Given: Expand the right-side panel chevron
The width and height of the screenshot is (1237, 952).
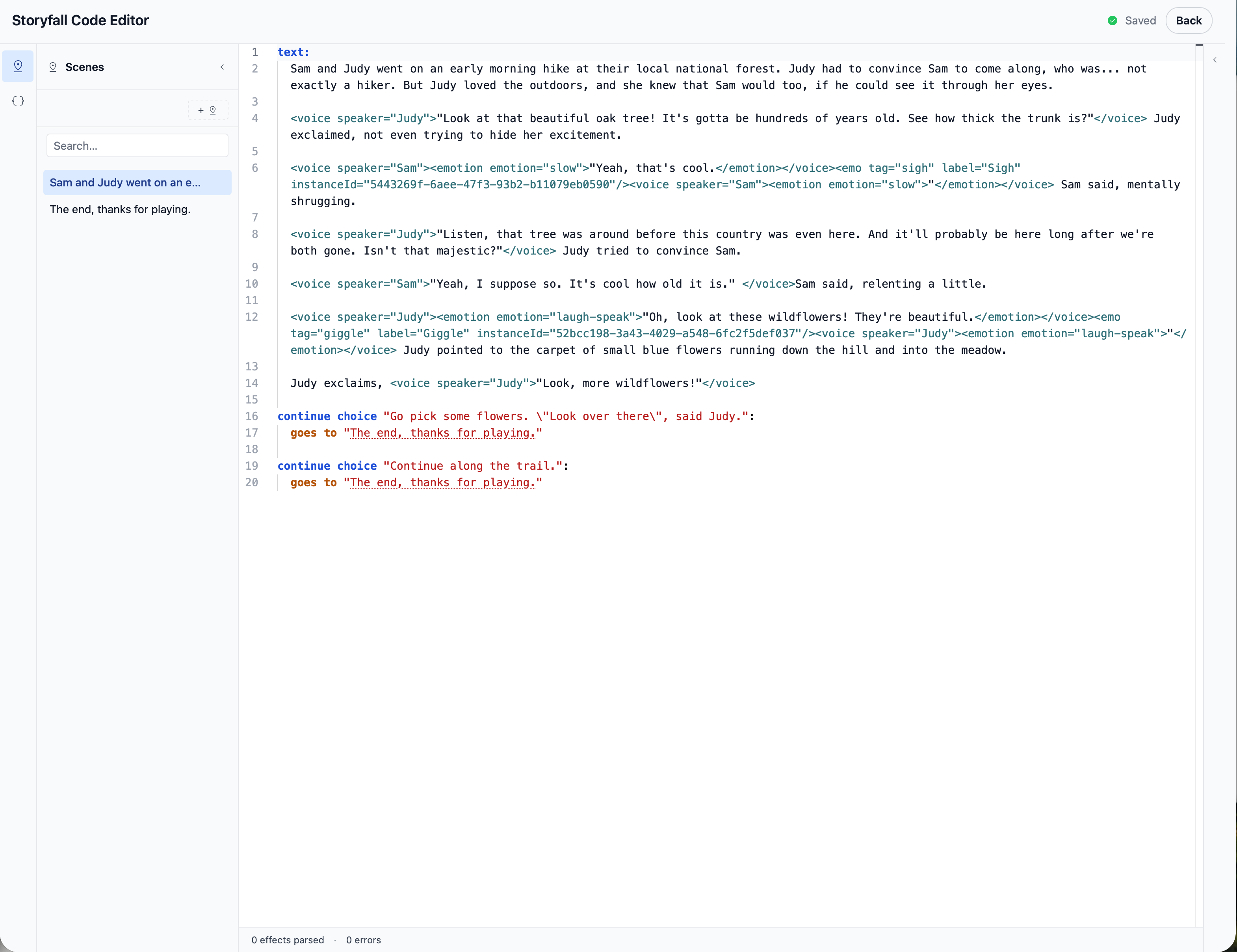Looking at the screenshot, I should (1215, 59).
